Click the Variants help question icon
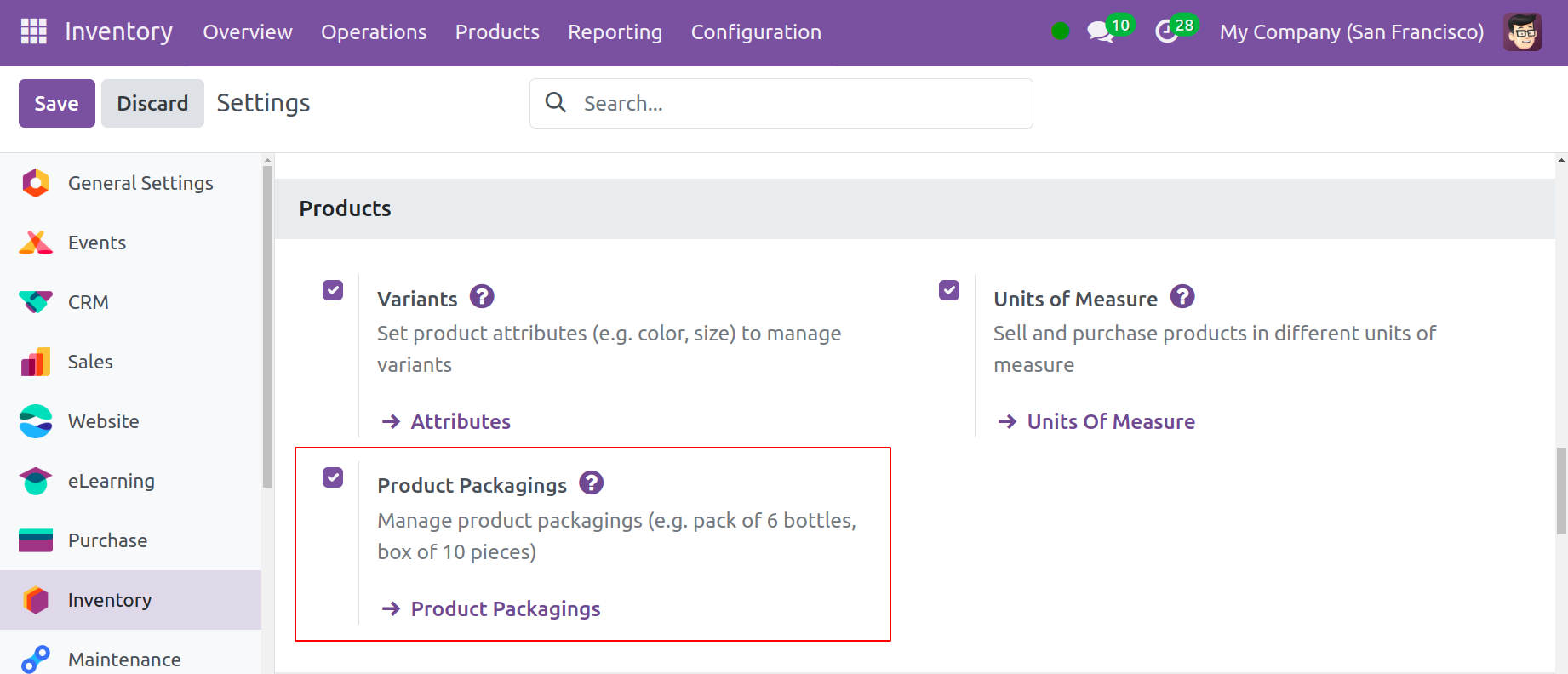 click(482, 297)
